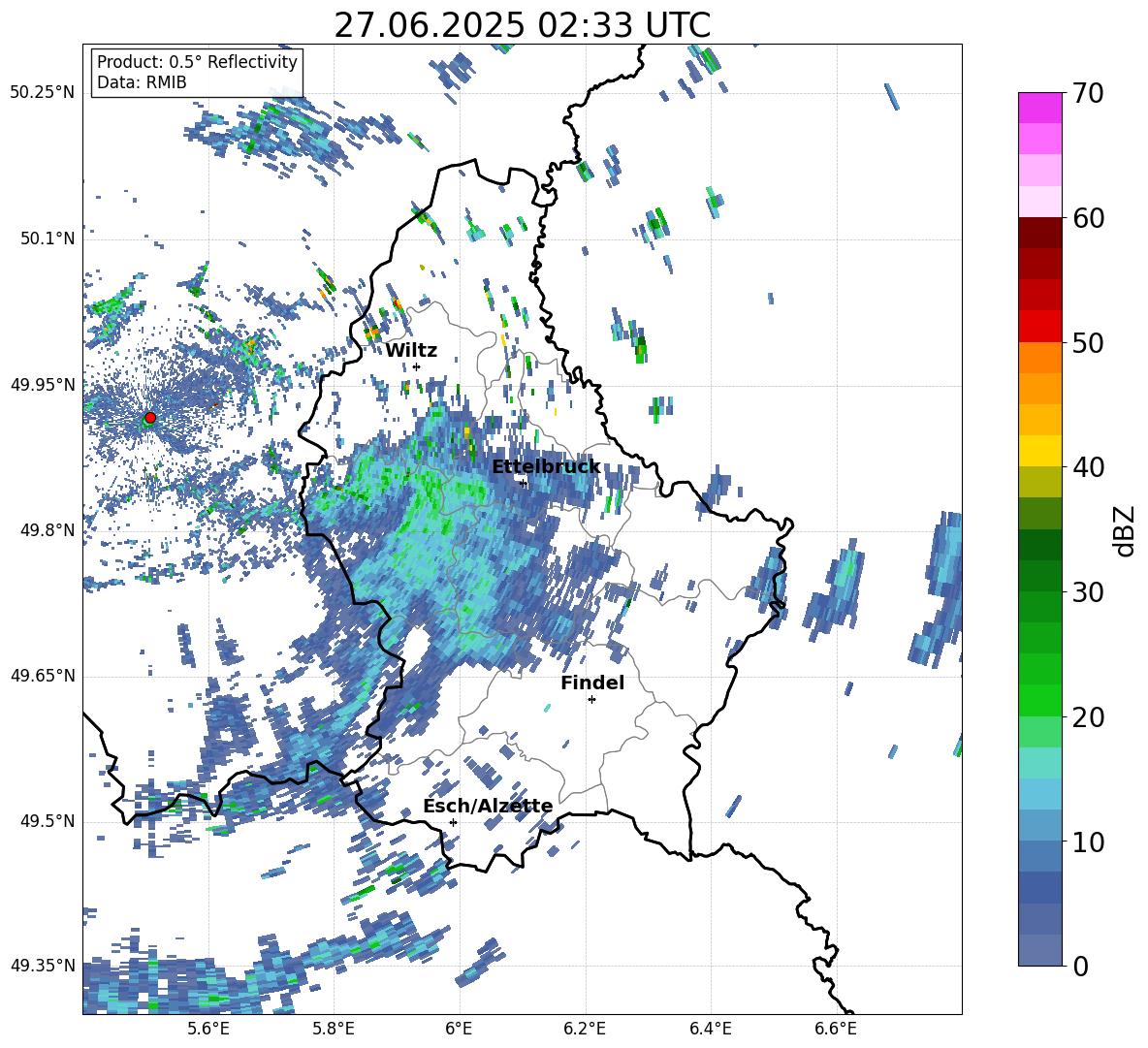Click the 5.6°E longitude label
This screenshot has width=1148, height=1048.
click(207, 1029)
